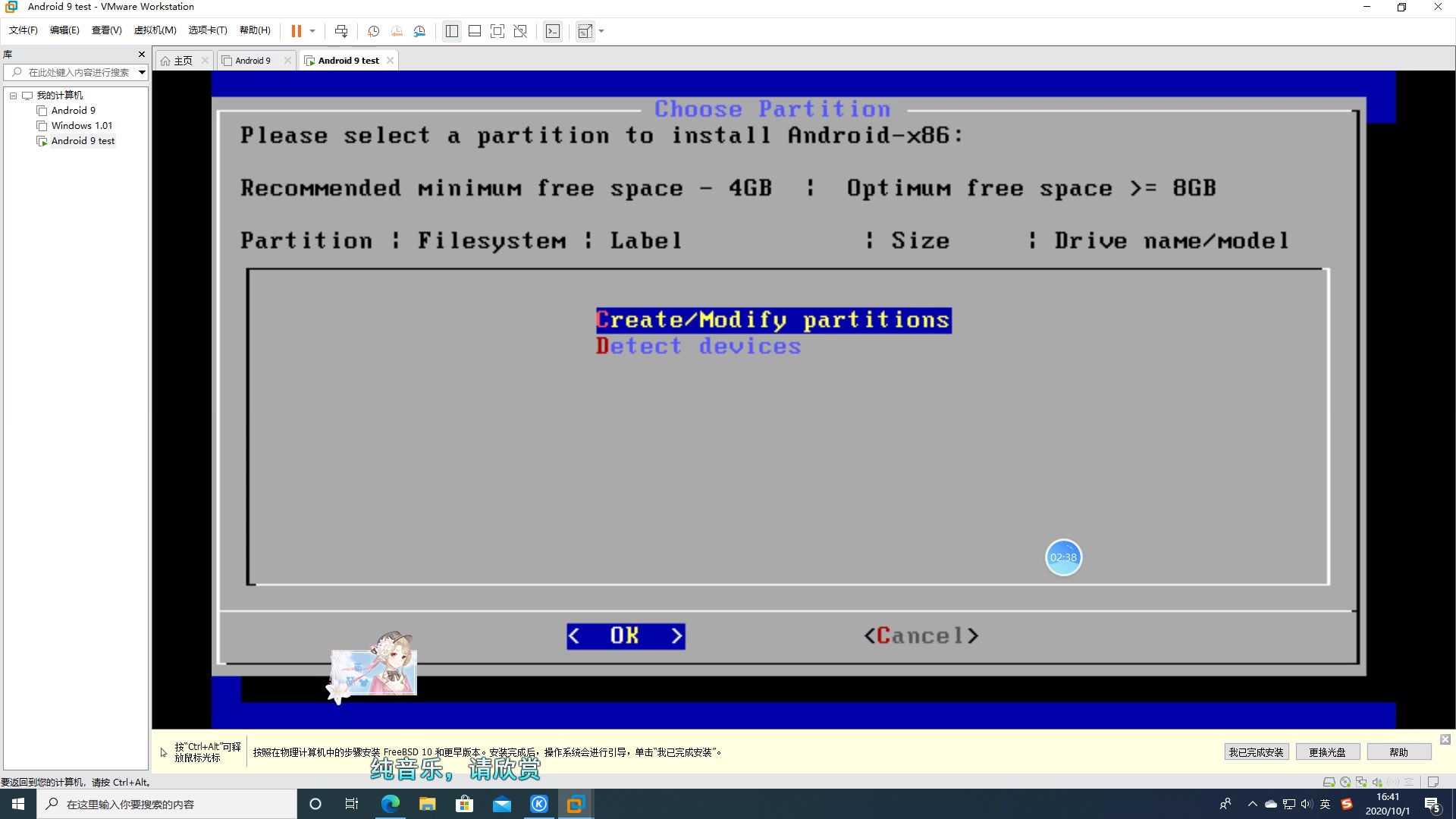1456x819 pixels.
Task: Click send Ctrl+Alt+Del icon
Action: click(341, 31)
